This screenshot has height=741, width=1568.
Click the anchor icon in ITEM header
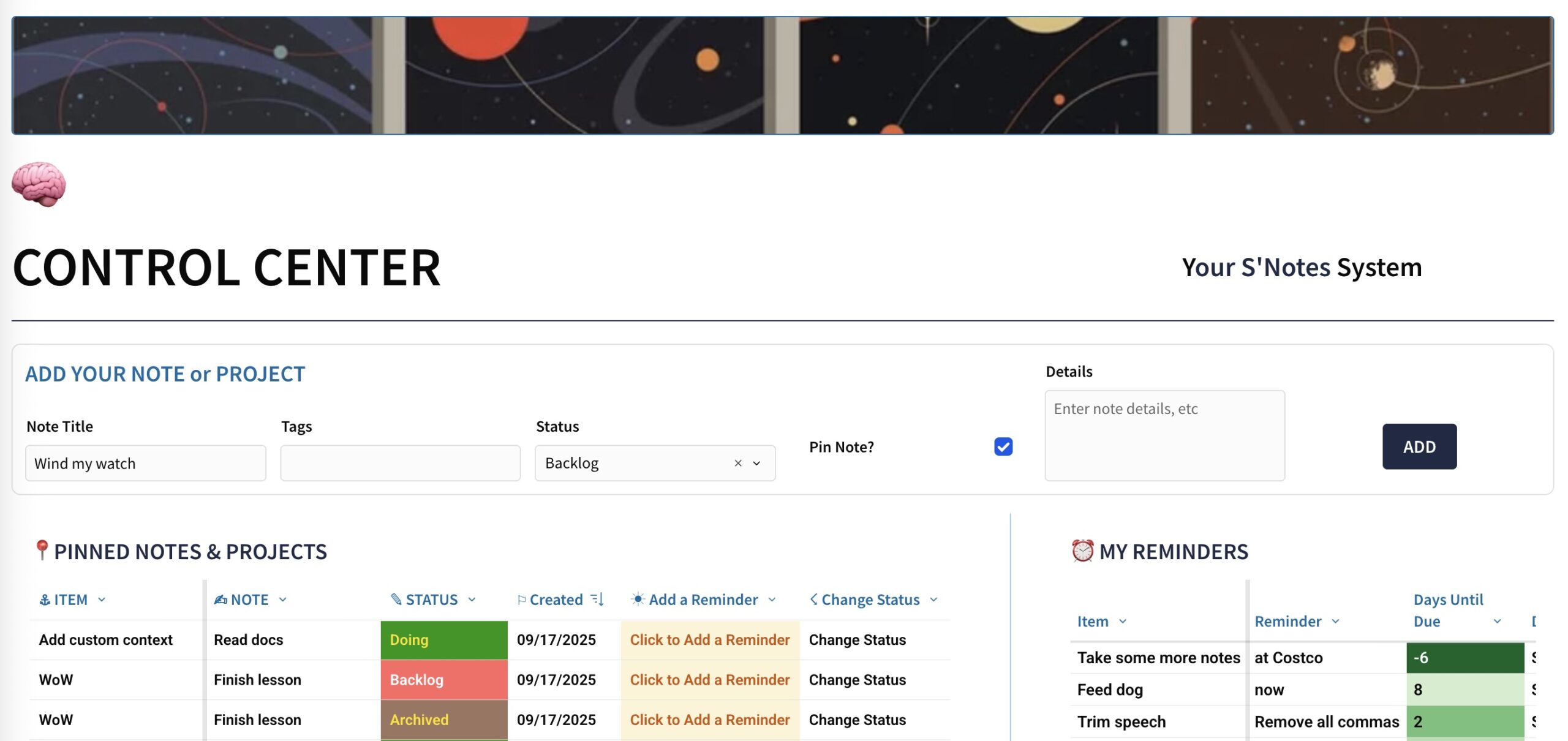point(45,600)
